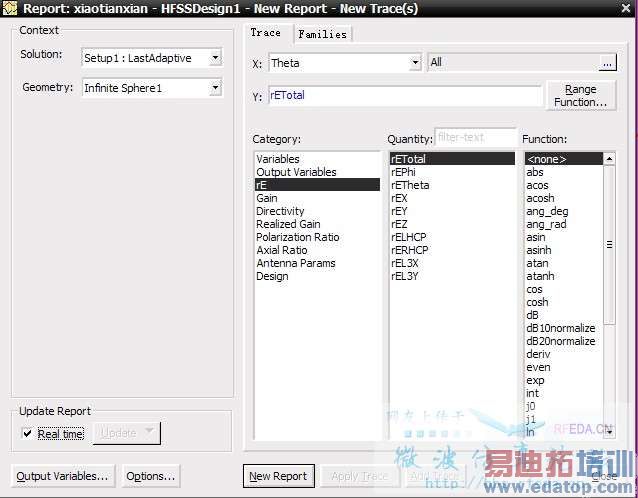Select Variables category
The width and height of the screenshot is (638, 498).
pyautogui.click(x=317, y=159)
